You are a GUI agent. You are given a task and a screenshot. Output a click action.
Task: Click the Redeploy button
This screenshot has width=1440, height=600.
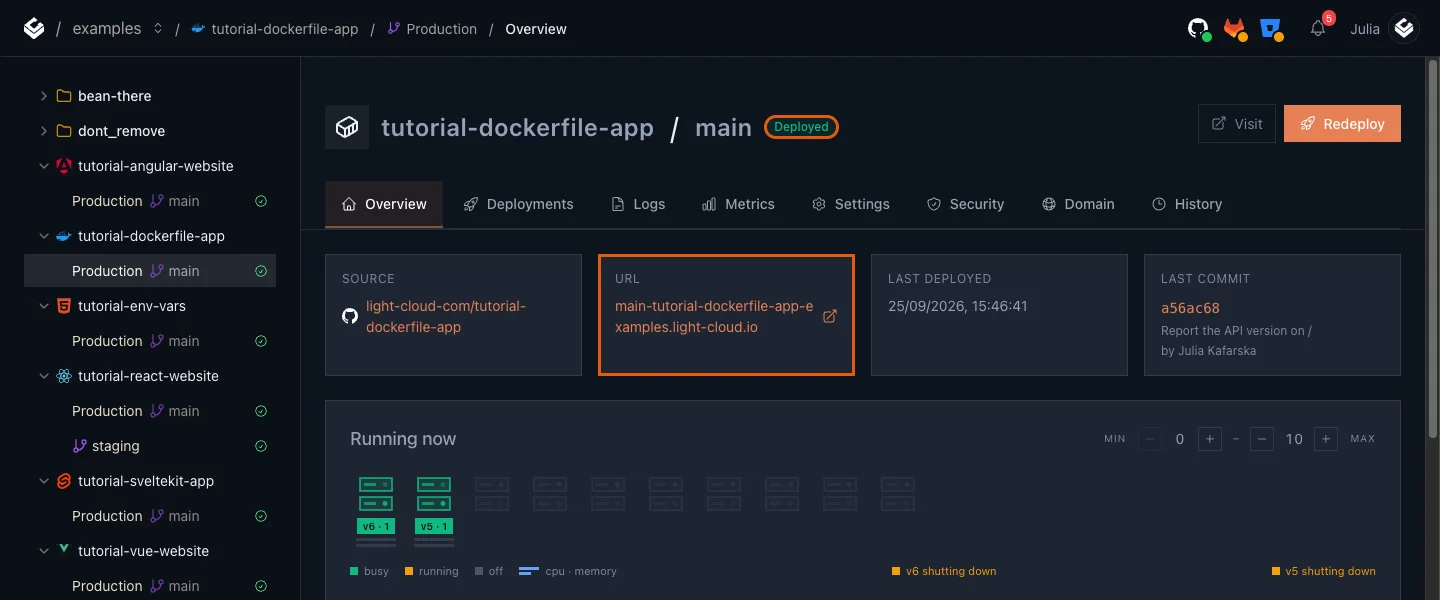click(1342, 124)
